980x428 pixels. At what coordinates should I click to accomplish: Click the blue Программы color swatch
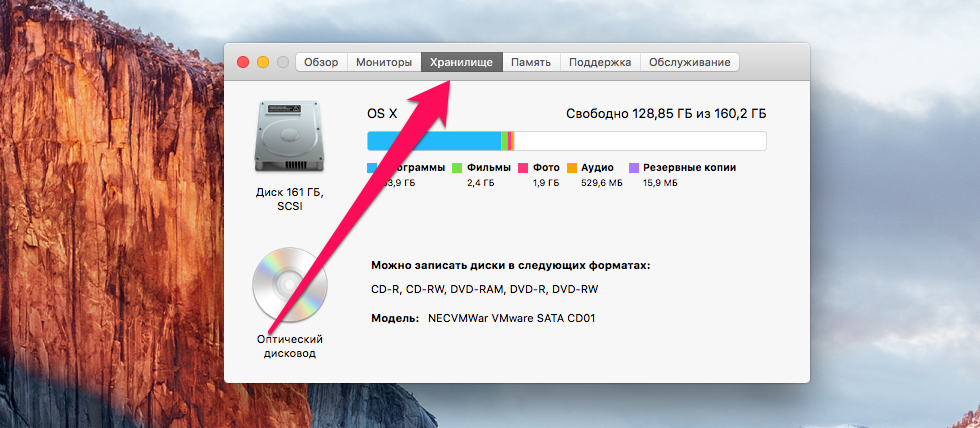pyautogui.click(x=372, y=167)
